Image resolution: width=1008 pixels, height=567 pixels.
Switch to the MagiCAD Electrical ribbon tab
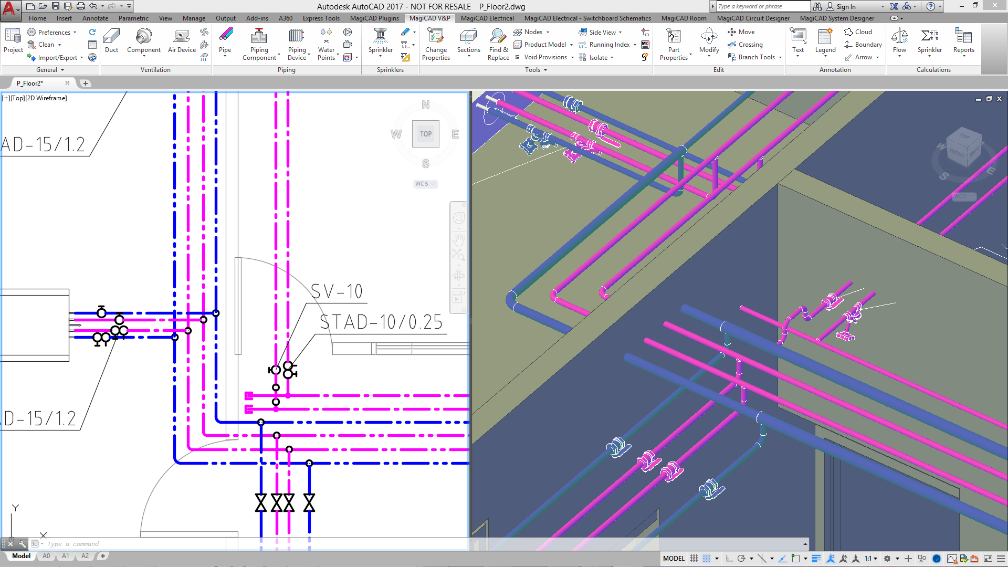coord(487,18)
